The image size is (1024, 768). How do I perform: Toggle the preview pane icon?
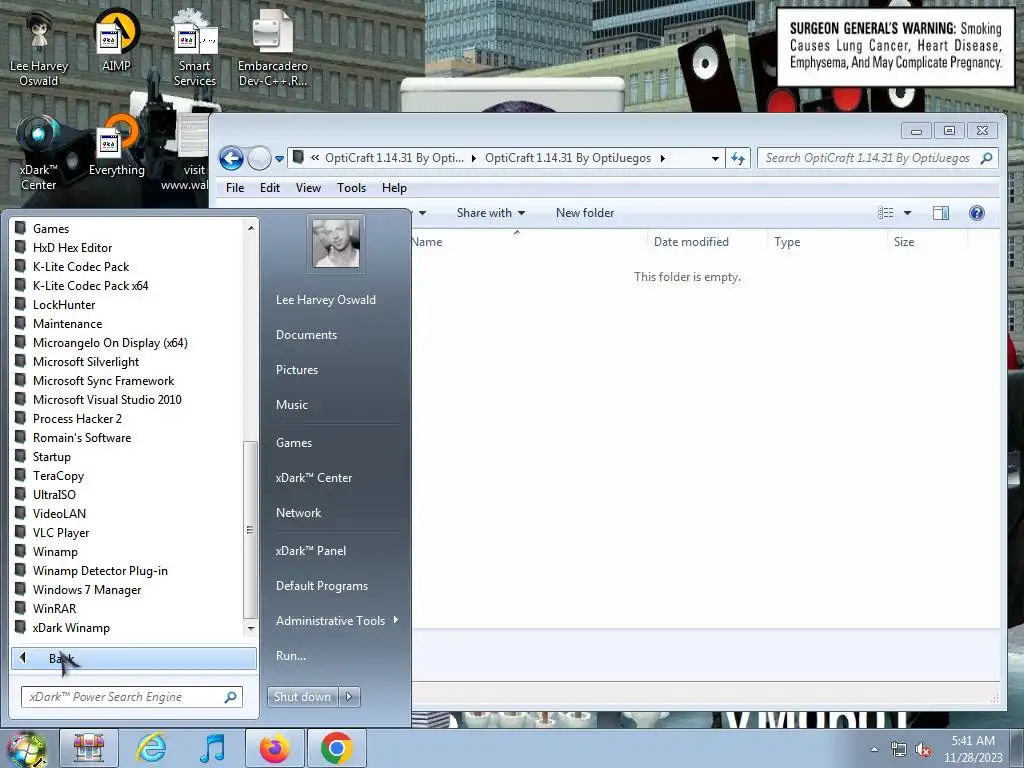coord(941,213)
